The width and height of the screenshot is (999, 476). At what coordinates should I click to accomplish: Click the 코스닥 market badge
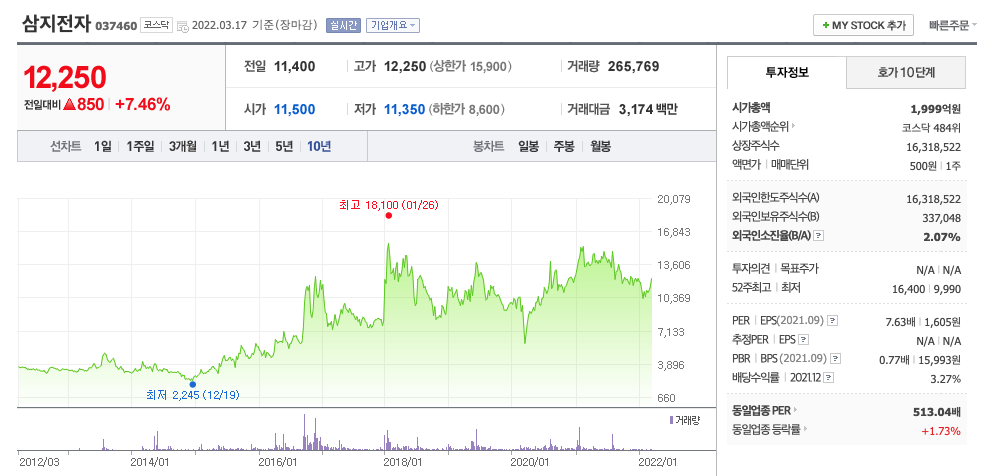pyautogui.click(x=156, y=25)
